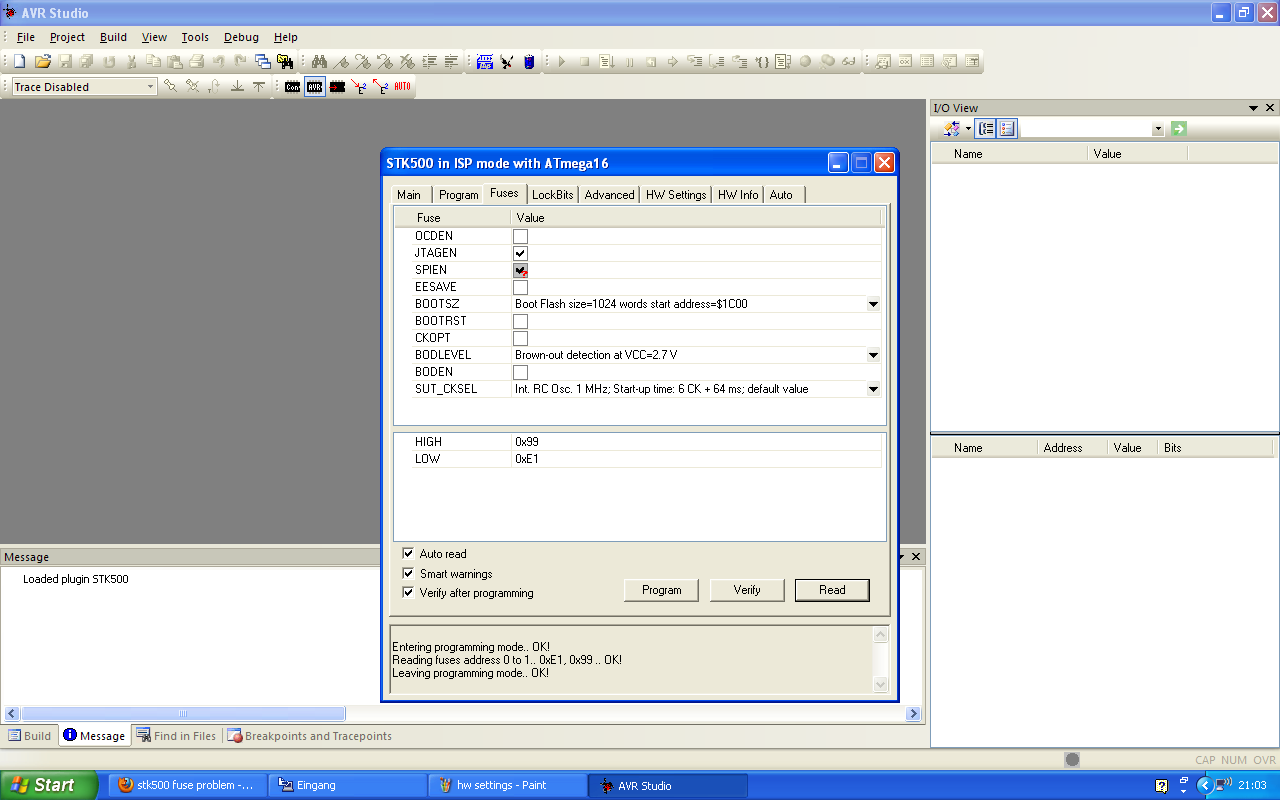1280x800 pixels.
Task: Open the HW Settings tab
Action: [676, 195]
